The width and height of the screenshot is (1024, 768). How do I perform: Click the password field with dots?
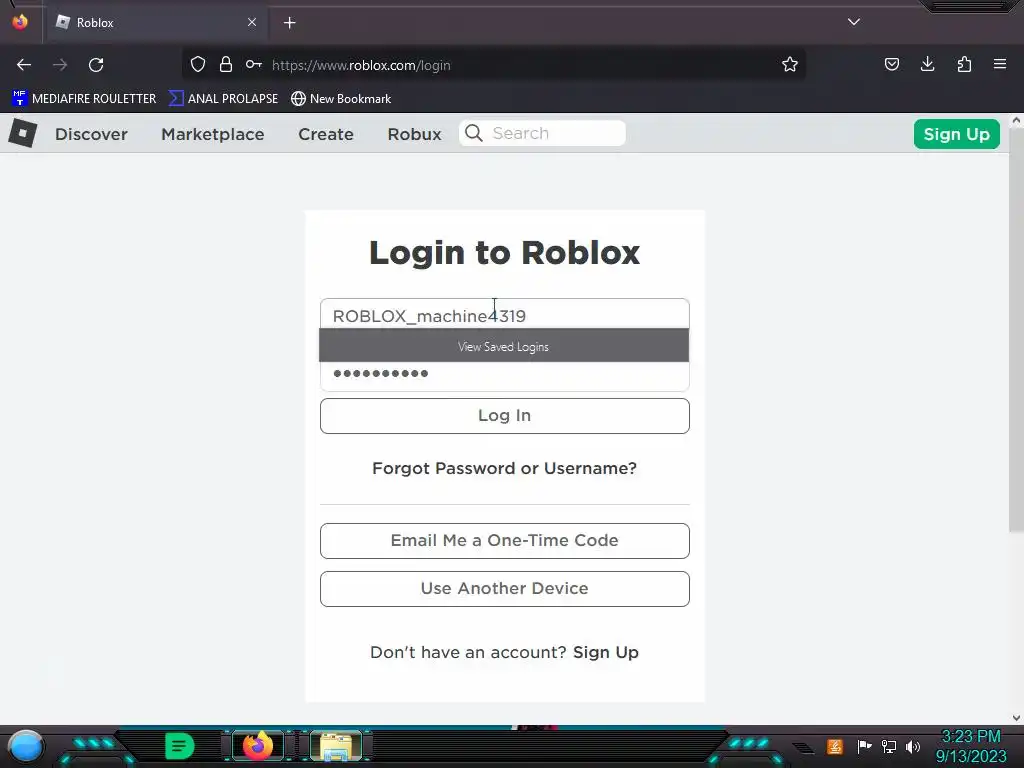(505, 376)
